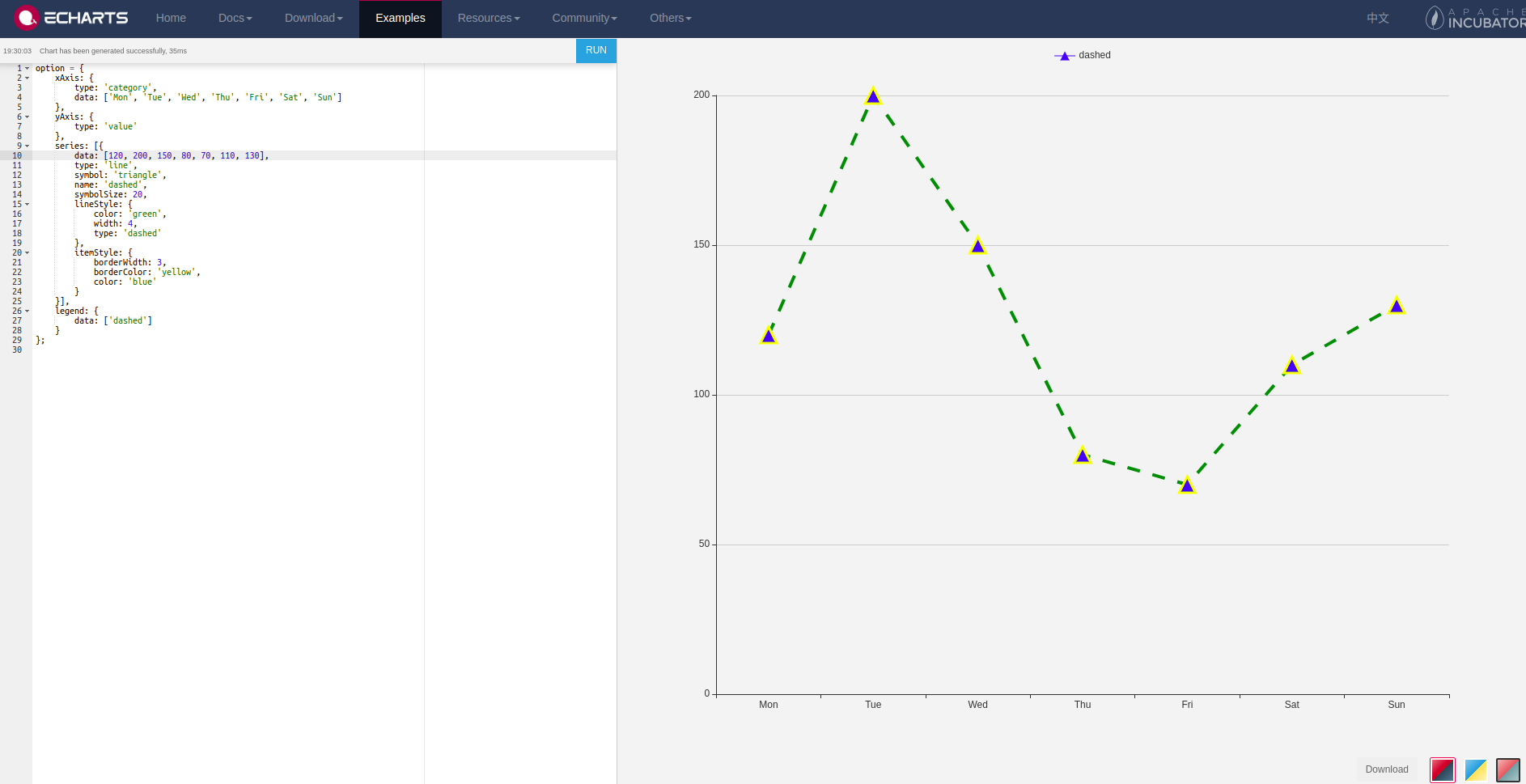The height and width of the screenshot is (784, 1526).
Task: Select the vintage theme swatch icon
Action: 1507,769
